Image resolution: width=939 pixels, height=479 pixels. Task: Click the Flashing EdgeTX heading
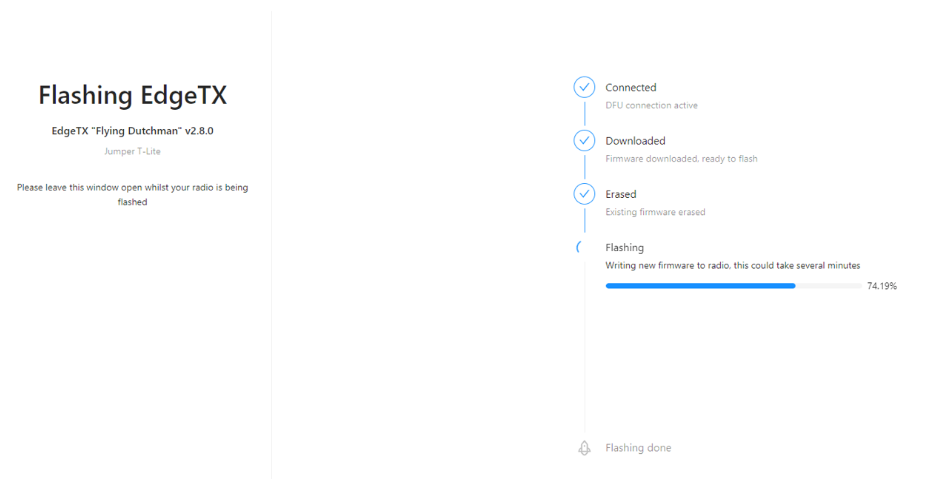coord(132,95)
